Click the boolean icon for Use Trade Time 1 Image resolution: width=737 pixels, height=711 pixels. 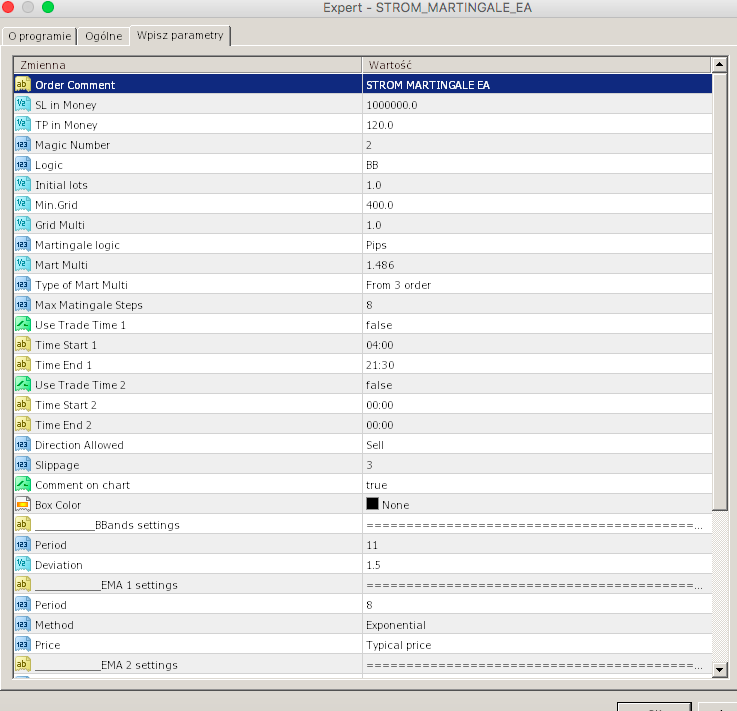23,325
